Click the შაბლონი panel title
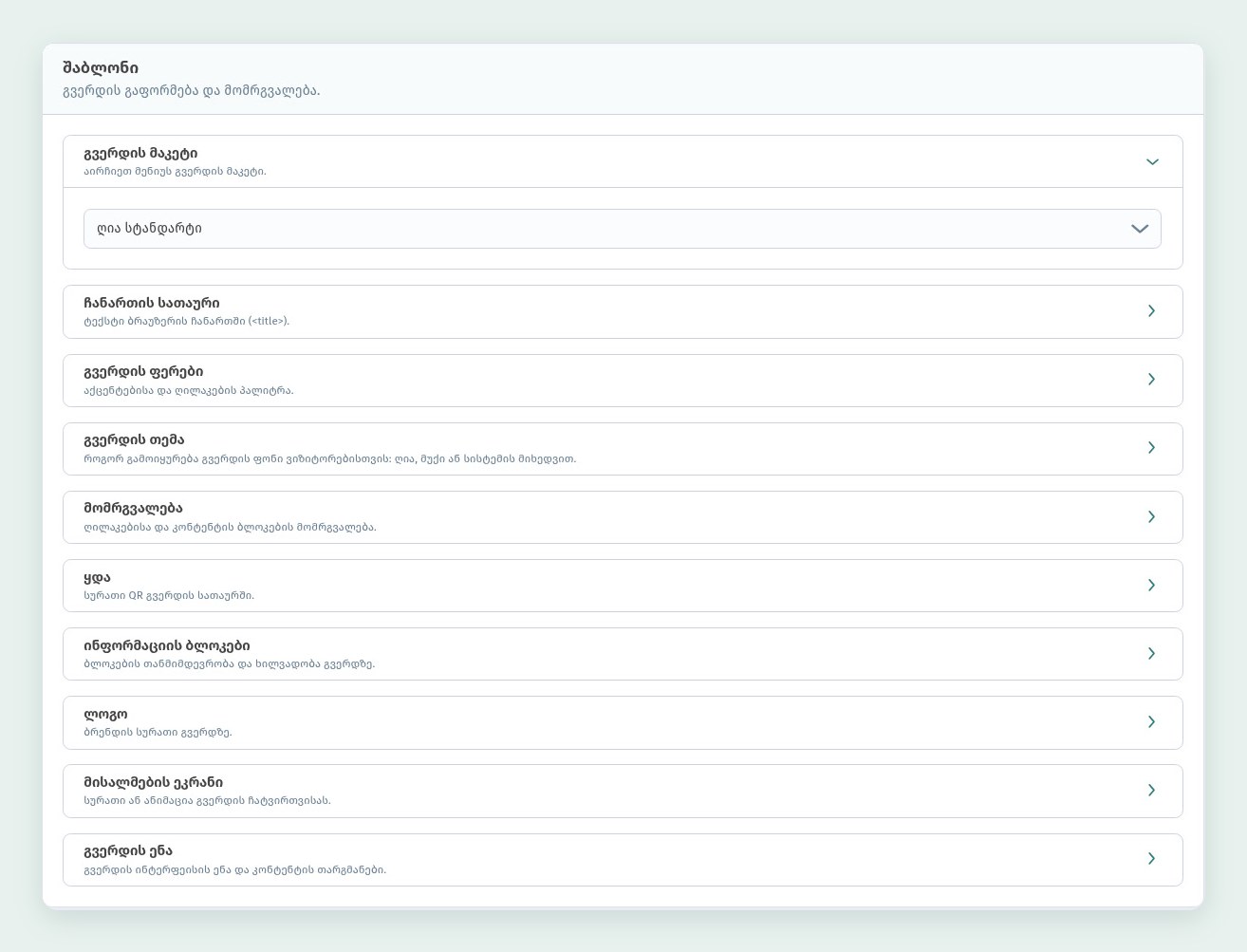Image resolution: width=1247 pixels, height=952 pixels. click(101, 68)
